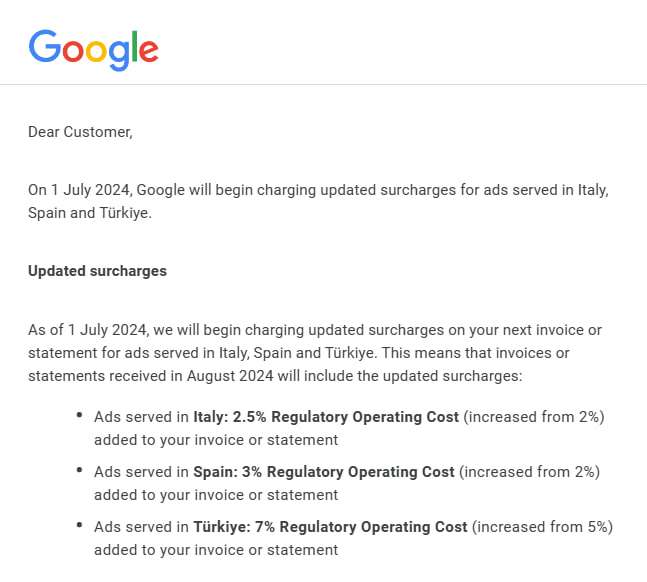Click 'added to your invoice' under Italy
Screen dimensions: 647x582
(x=170, y=440)
